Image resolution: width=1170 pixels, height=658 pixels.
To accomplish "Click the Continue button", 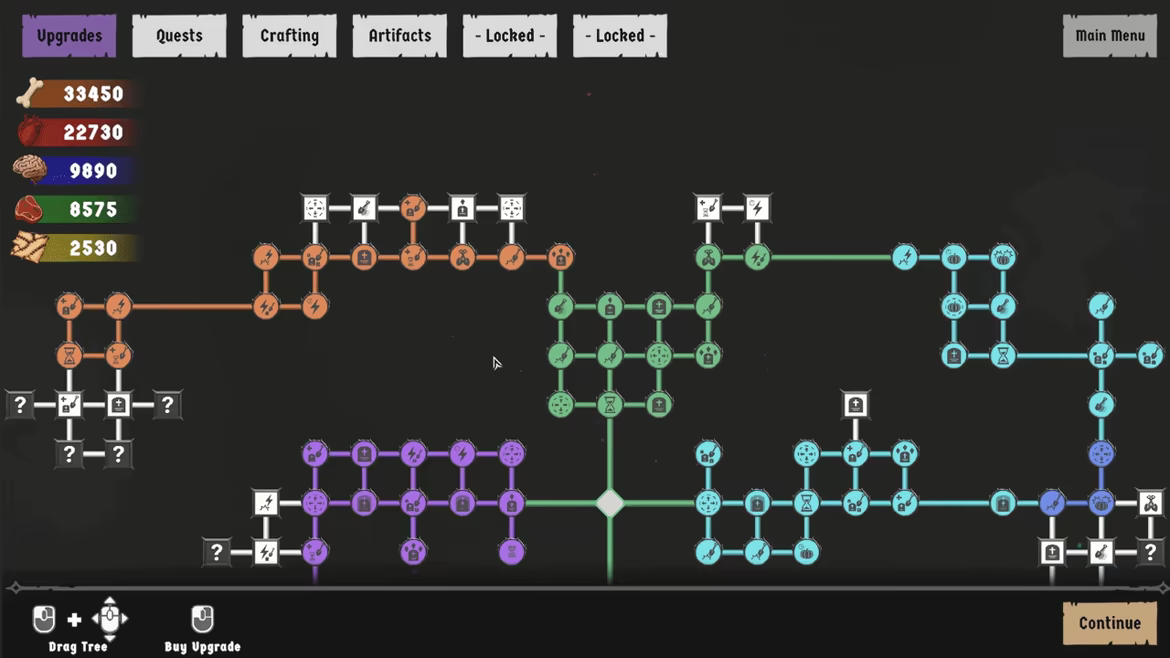I will (x=1110, y=623).
